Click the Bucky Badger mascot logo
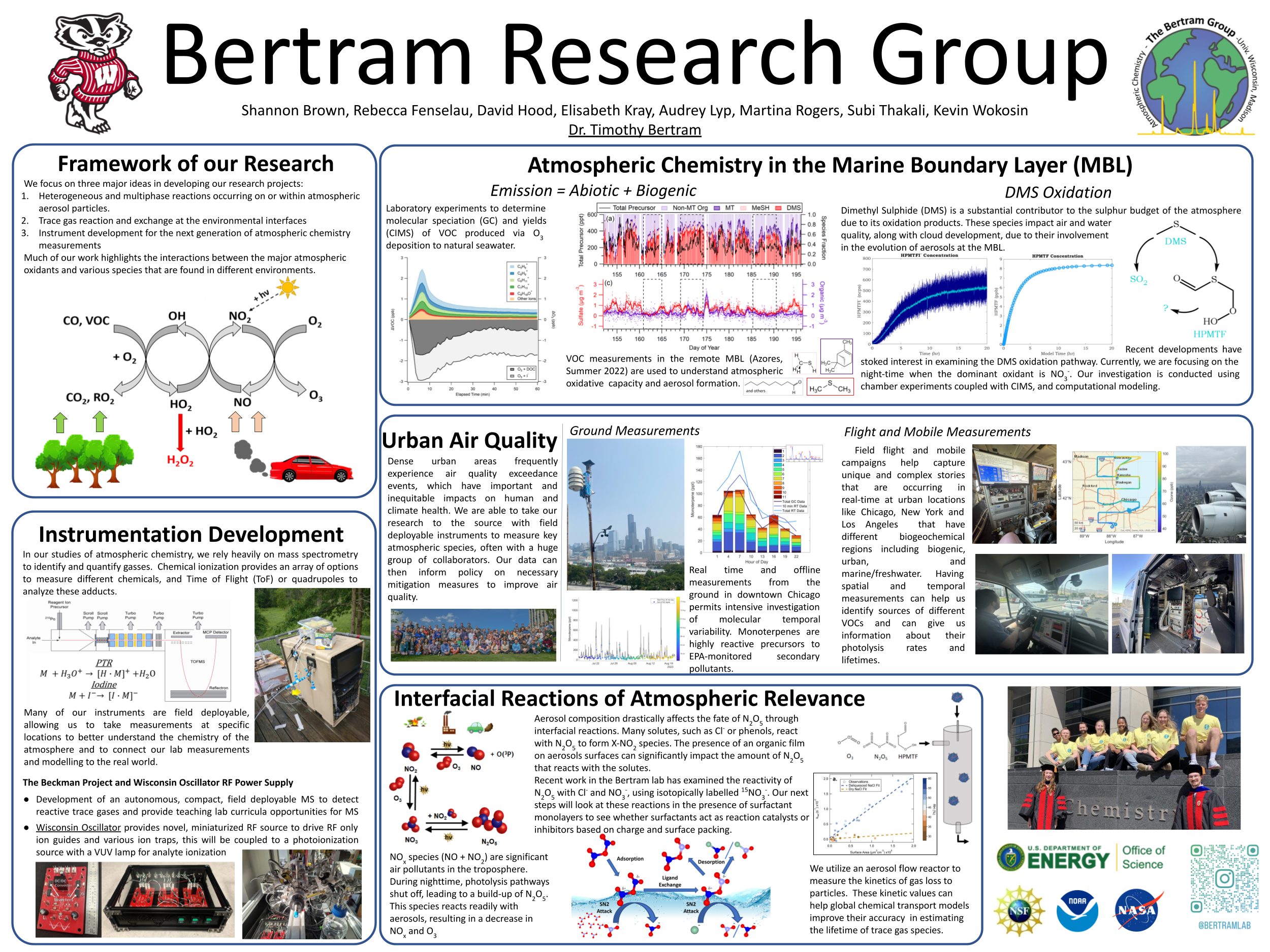Viewport: 1270px width, 952px height. click(94, 73)
